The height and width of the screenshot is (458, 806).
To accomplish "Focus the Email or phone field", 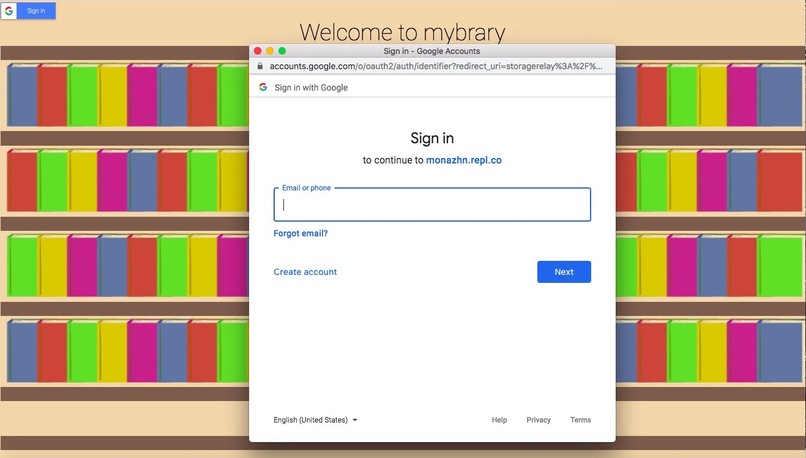I will point(432,205).
